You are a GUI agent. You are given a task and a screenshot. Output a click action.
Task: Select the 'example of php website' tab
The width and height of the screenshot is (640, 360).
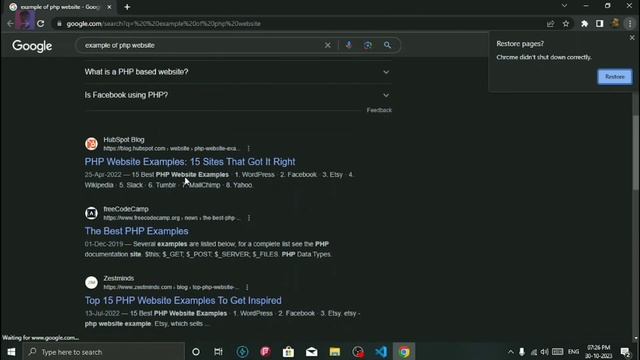[x=60, y=7]
